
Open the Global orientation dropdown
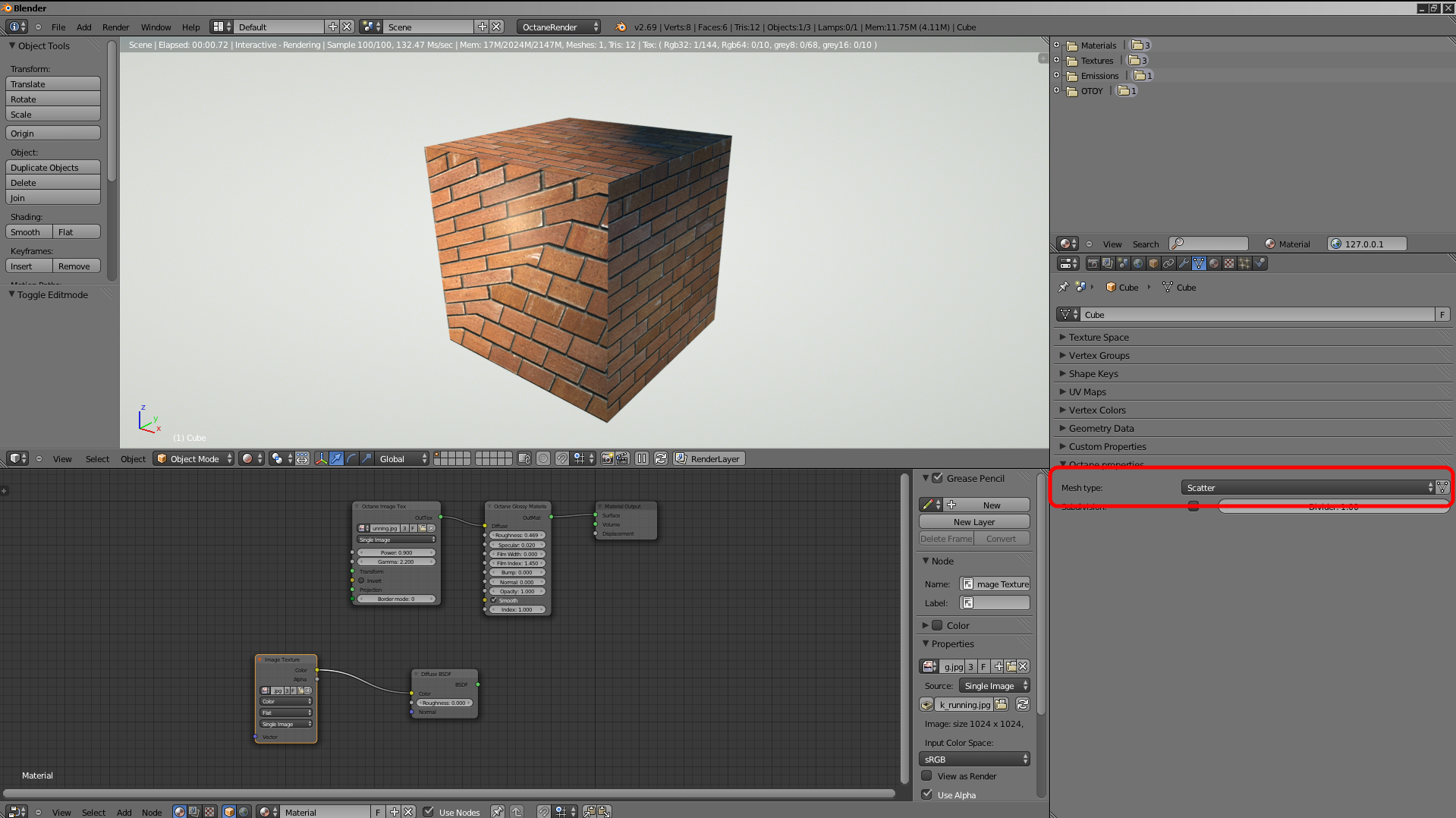[x=403, y=458]
